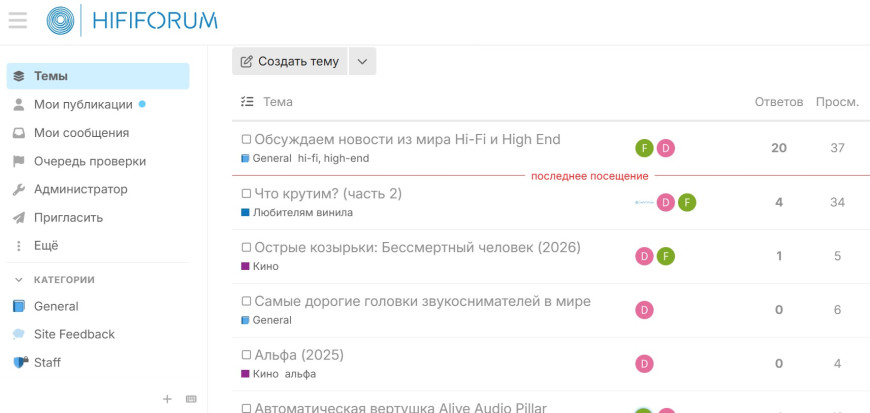Click the pink D avatar on Альфа topic
The image size is (870, 413).
(645, 364)
